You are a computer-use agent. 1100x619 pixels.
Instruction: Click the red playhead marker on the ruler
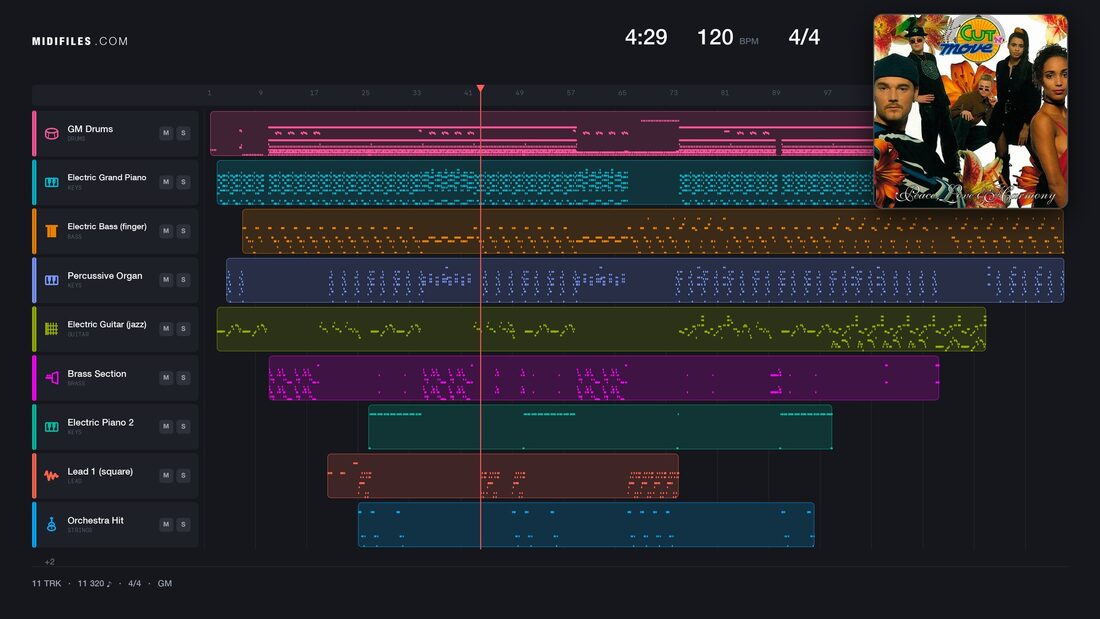[x=481, y=88]
